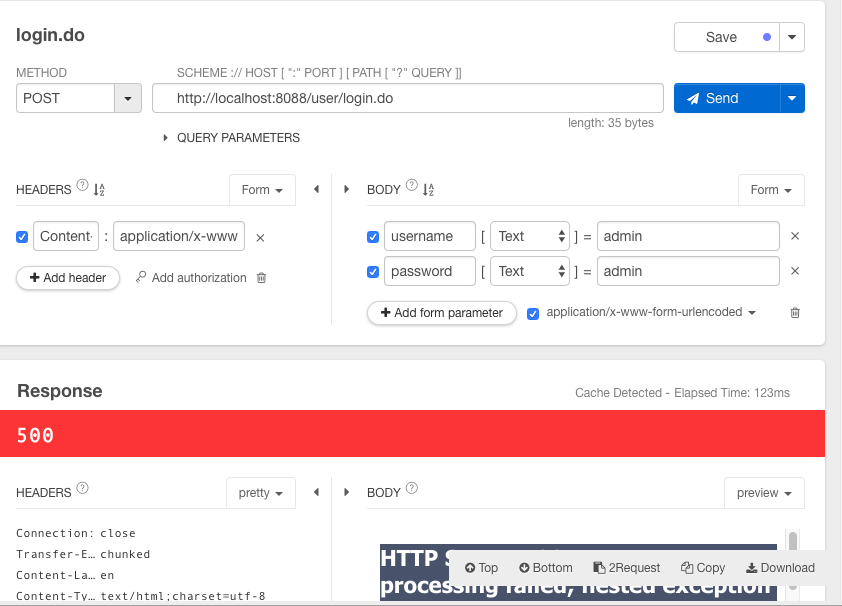Collapse response body panel with right arrow

(x=346, y=492)
